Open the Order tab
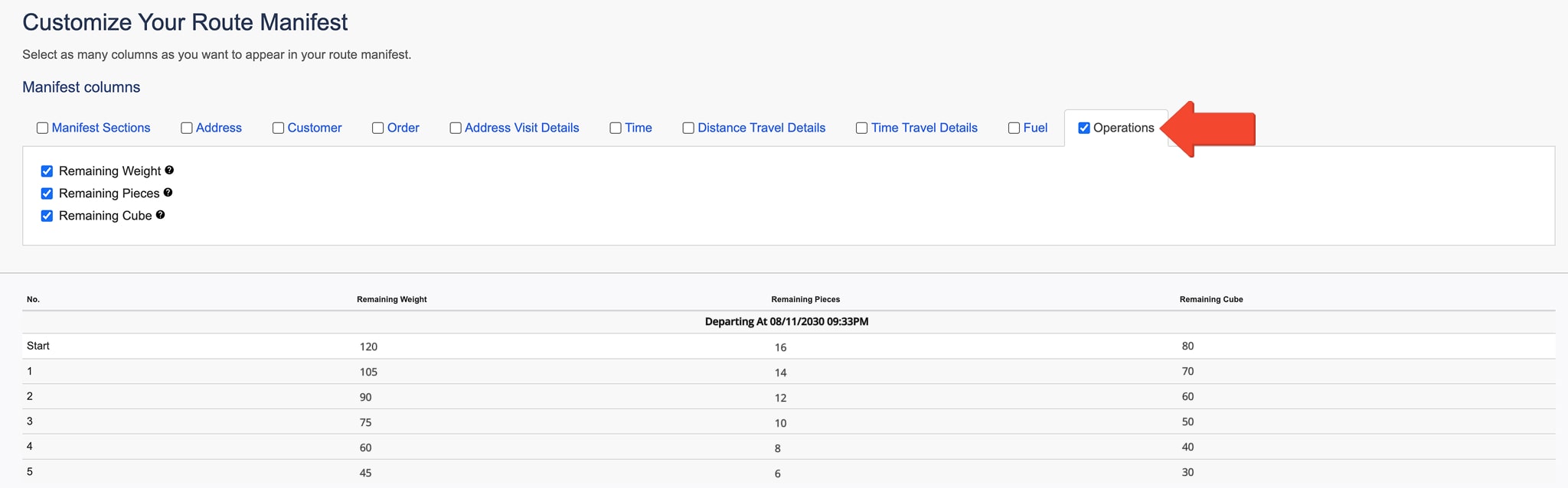This screenshot has height=488, width=1568. click(x=403, y=128)
